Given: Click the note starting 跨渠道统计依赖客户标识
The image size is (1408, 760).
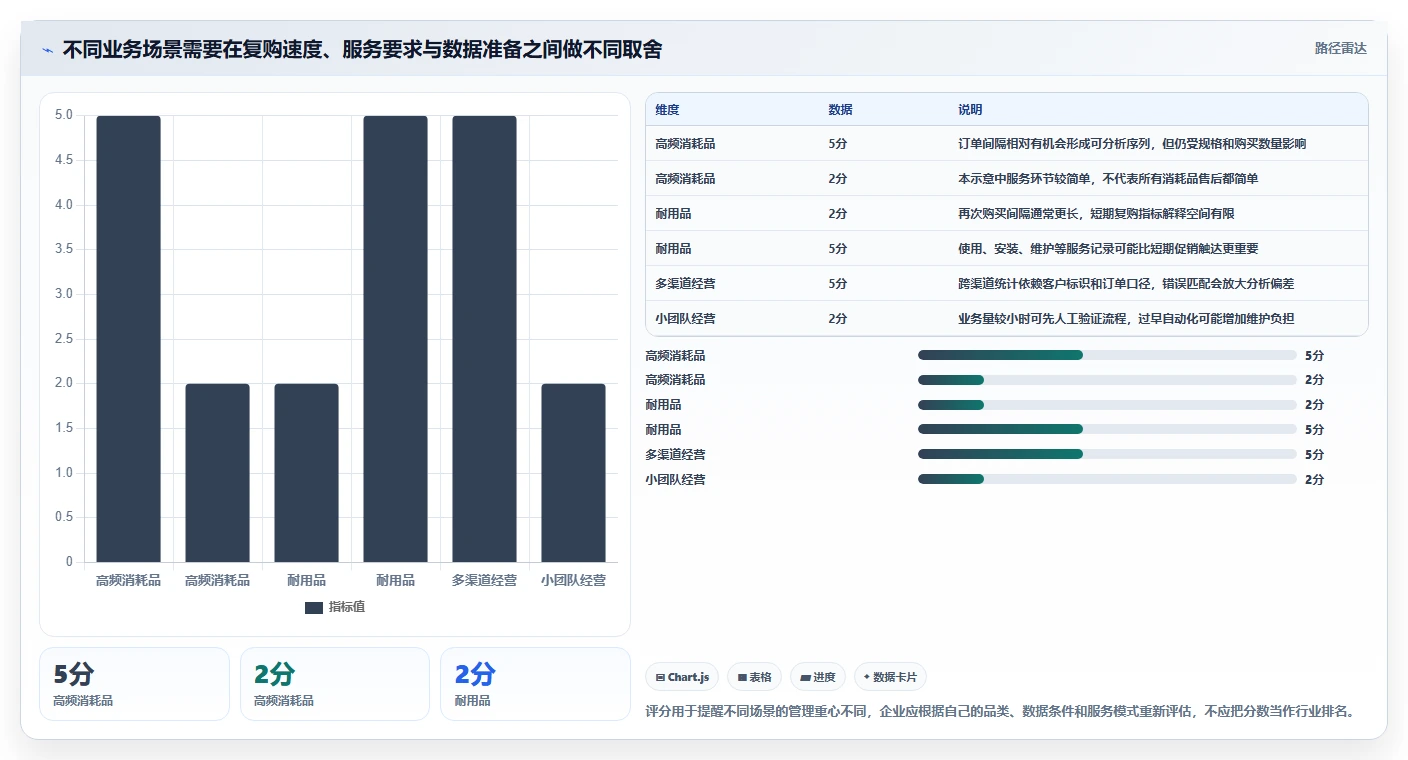Looking at the screenshot, I should 1126,284.
